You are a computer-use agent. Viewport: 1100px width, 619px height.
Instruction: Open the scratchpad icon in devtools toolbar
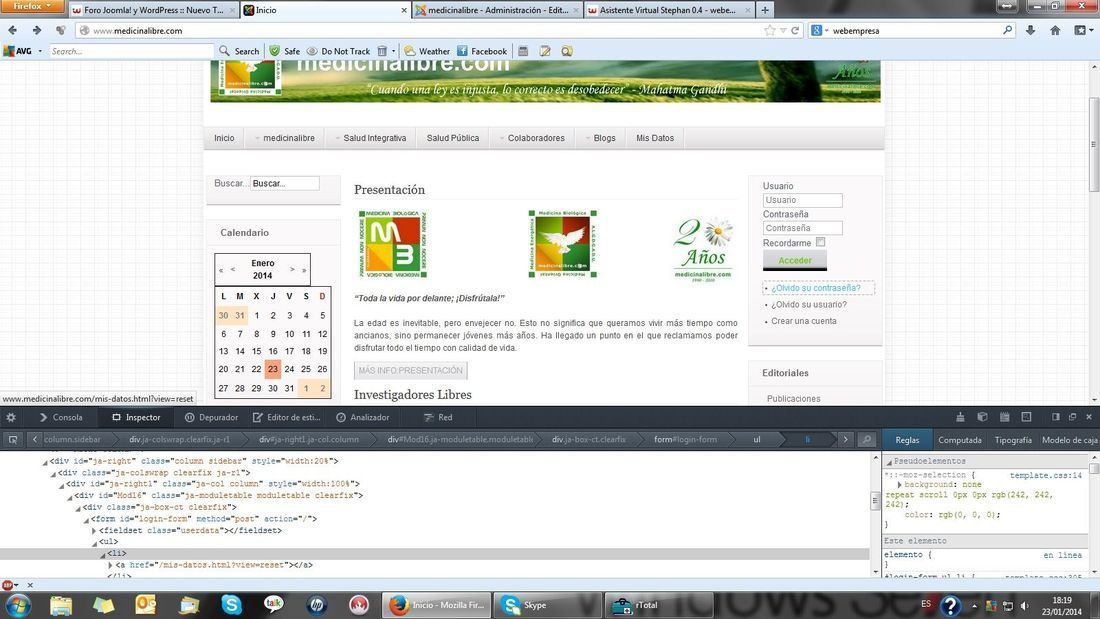(1005, 417)
